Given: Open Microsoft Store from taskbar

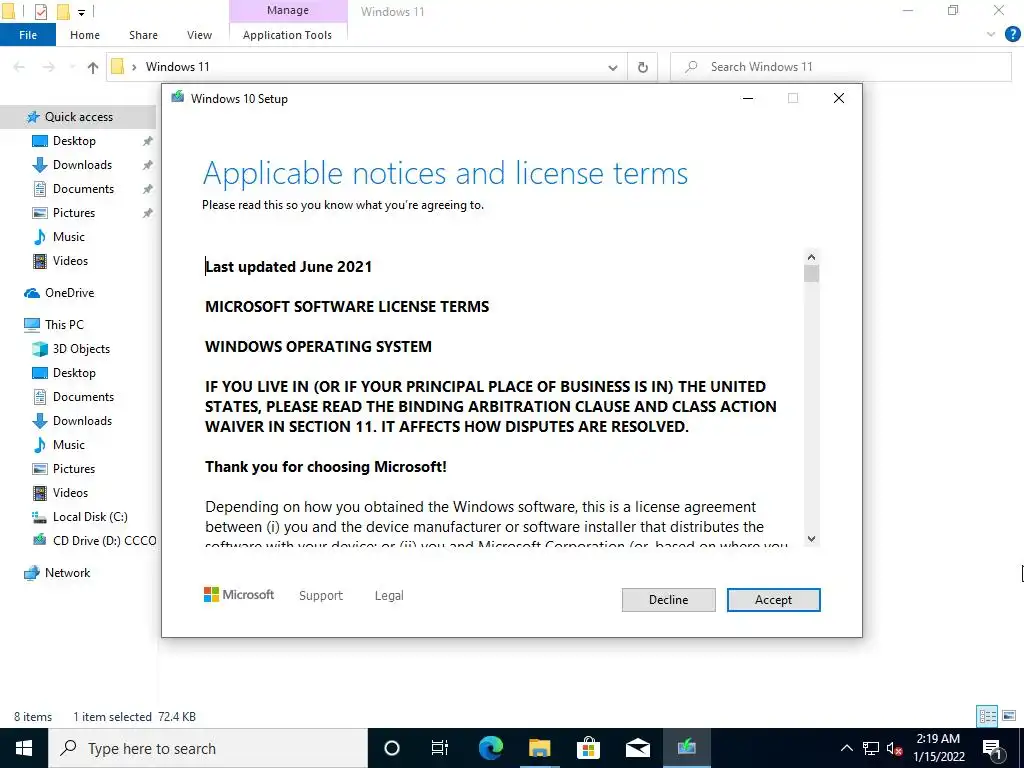Looking at the screenshot, I should click(588, 748).
